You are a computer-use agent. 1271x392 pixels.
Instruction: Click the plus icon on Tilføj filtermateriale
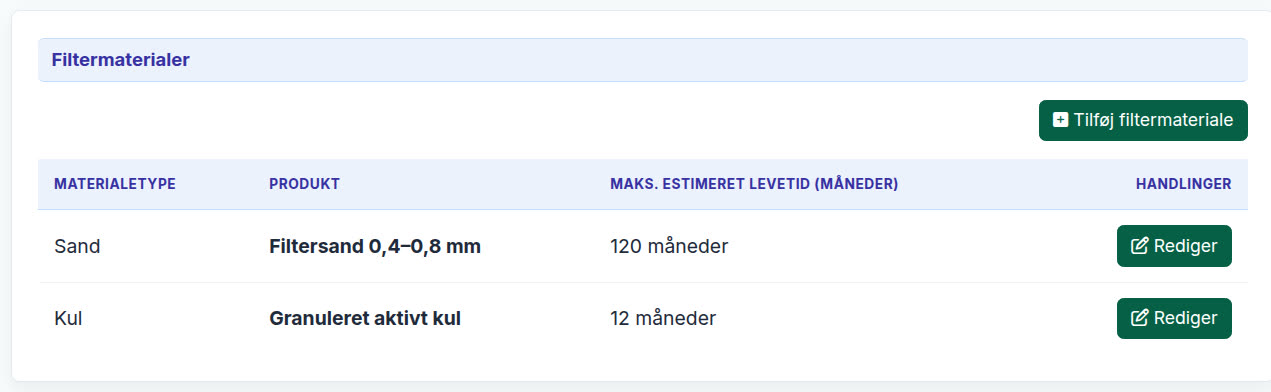pos(1061,120)
